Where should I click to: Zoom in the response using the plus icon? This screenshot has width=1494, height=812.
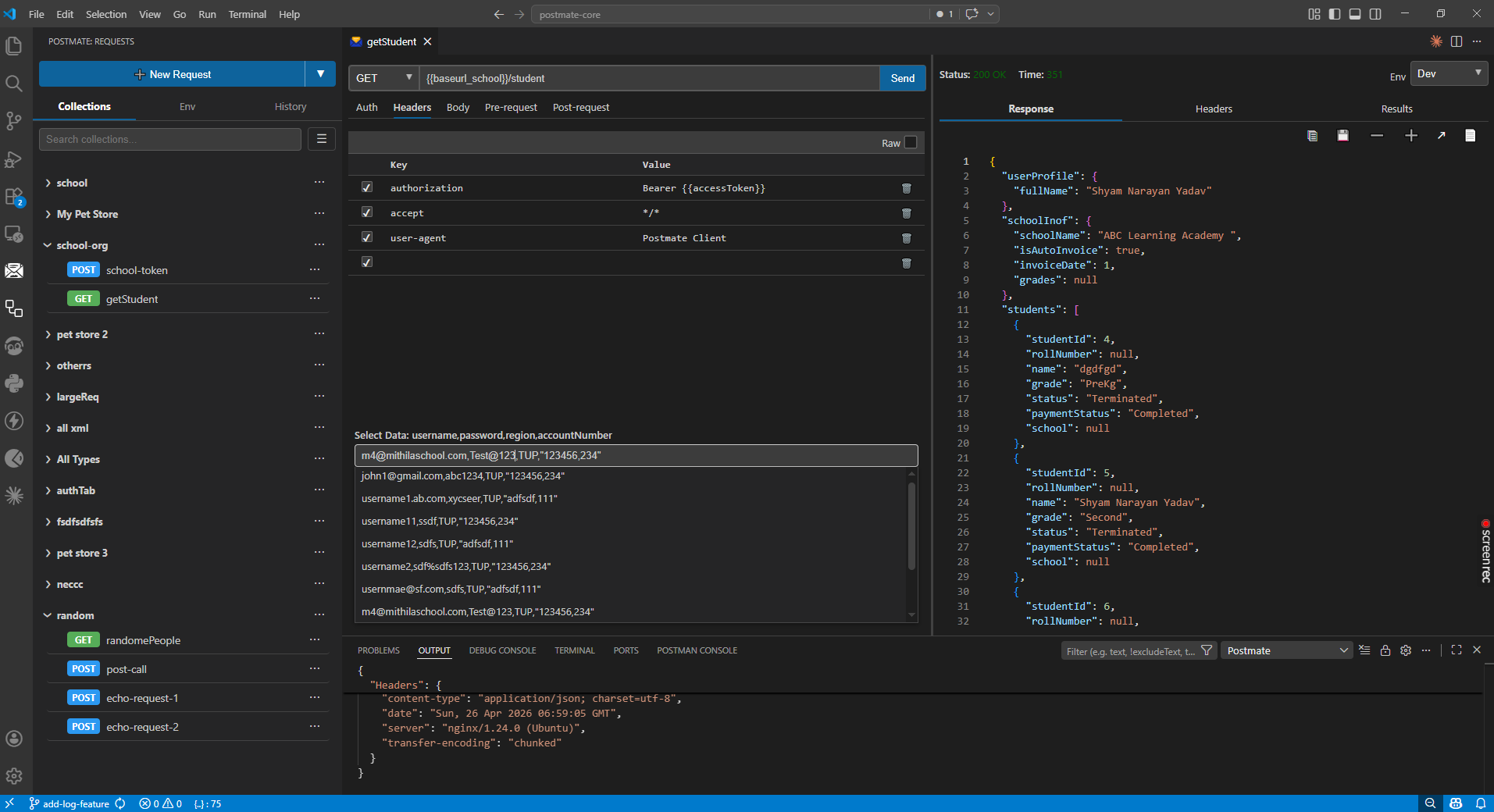[1411, 135]
